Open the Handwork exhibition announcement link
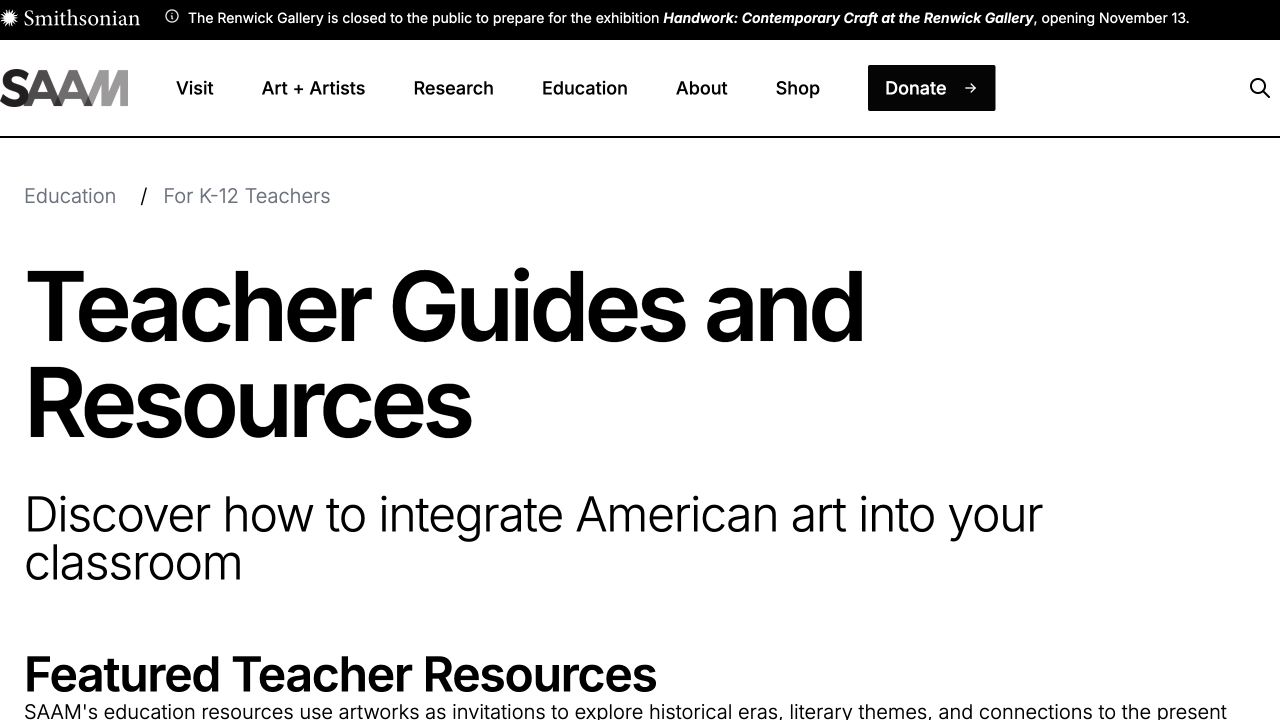 click(848, 18)
